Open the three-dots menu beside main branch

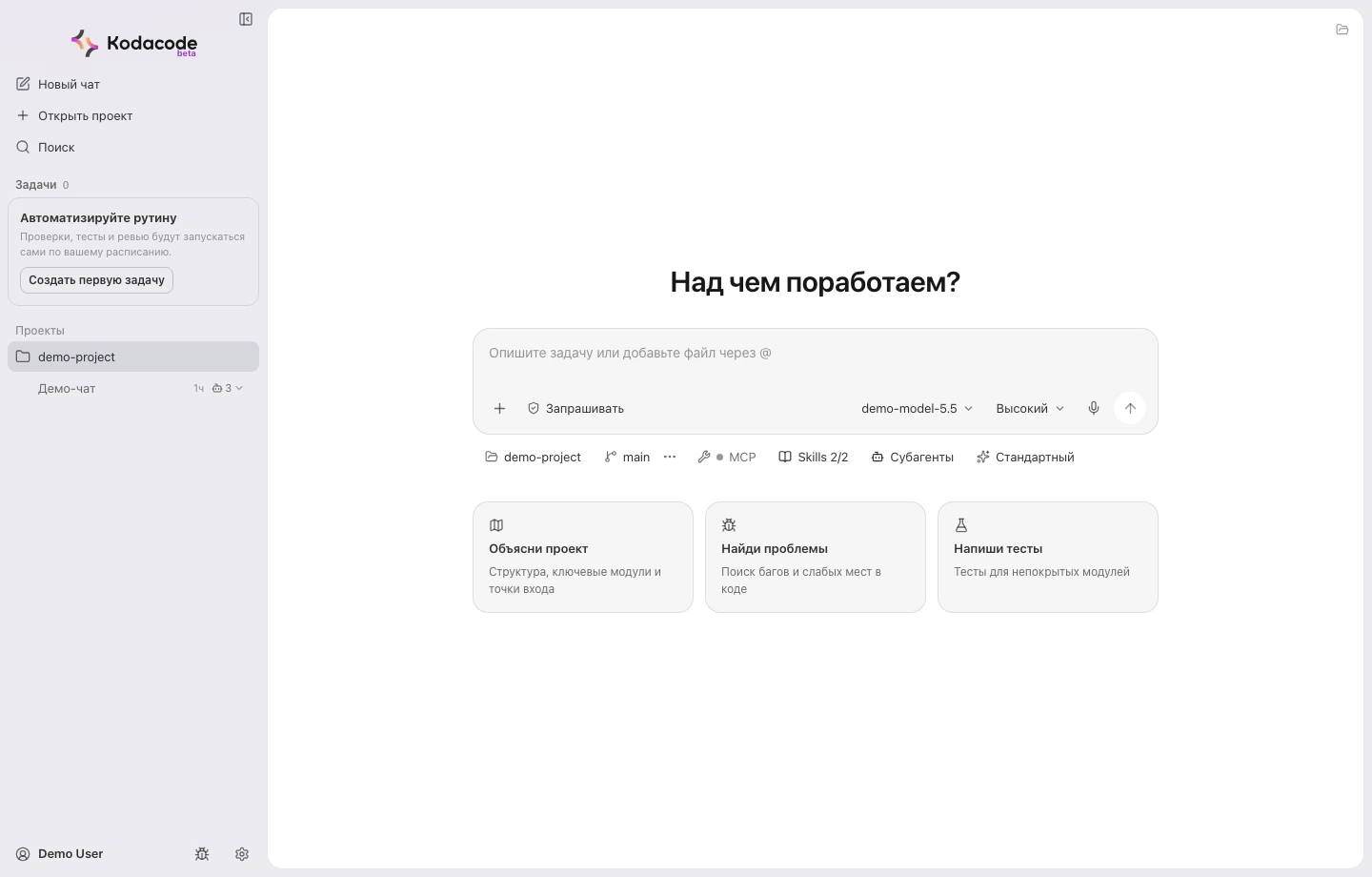(x=670, y=457)
